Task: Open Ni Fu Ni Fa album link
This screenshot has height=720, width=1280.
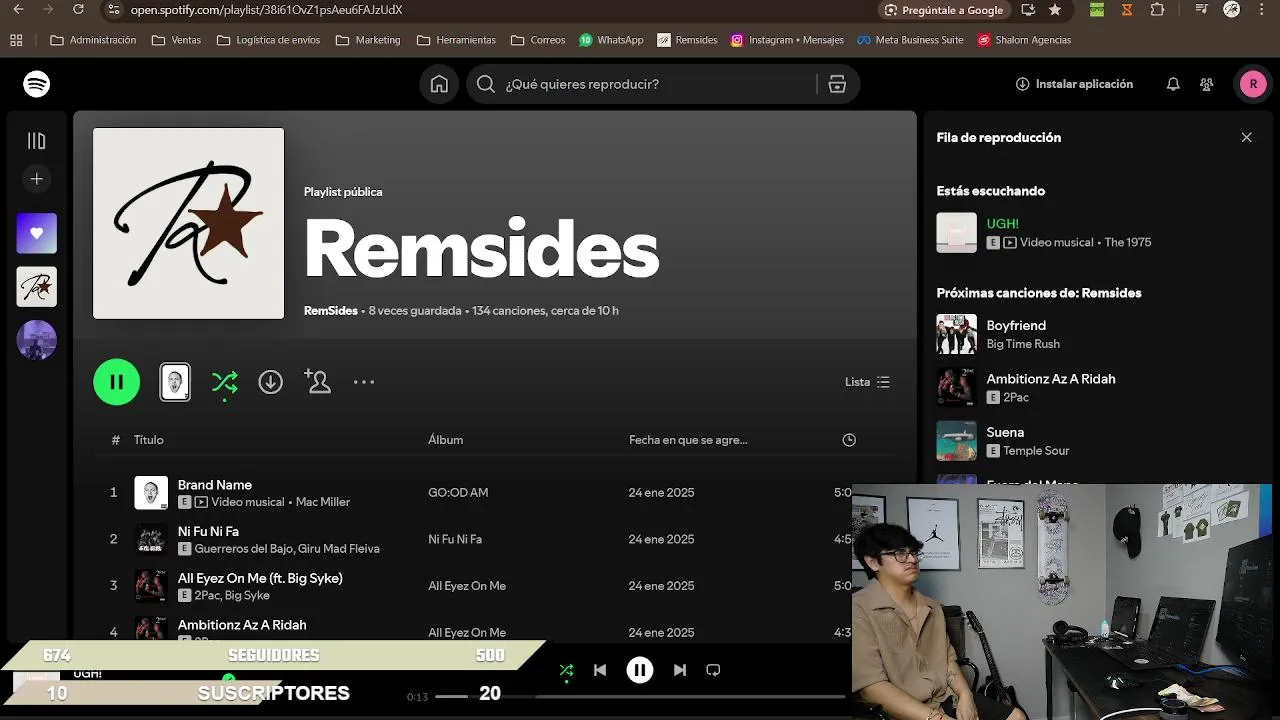Action: tap(455, 539)
